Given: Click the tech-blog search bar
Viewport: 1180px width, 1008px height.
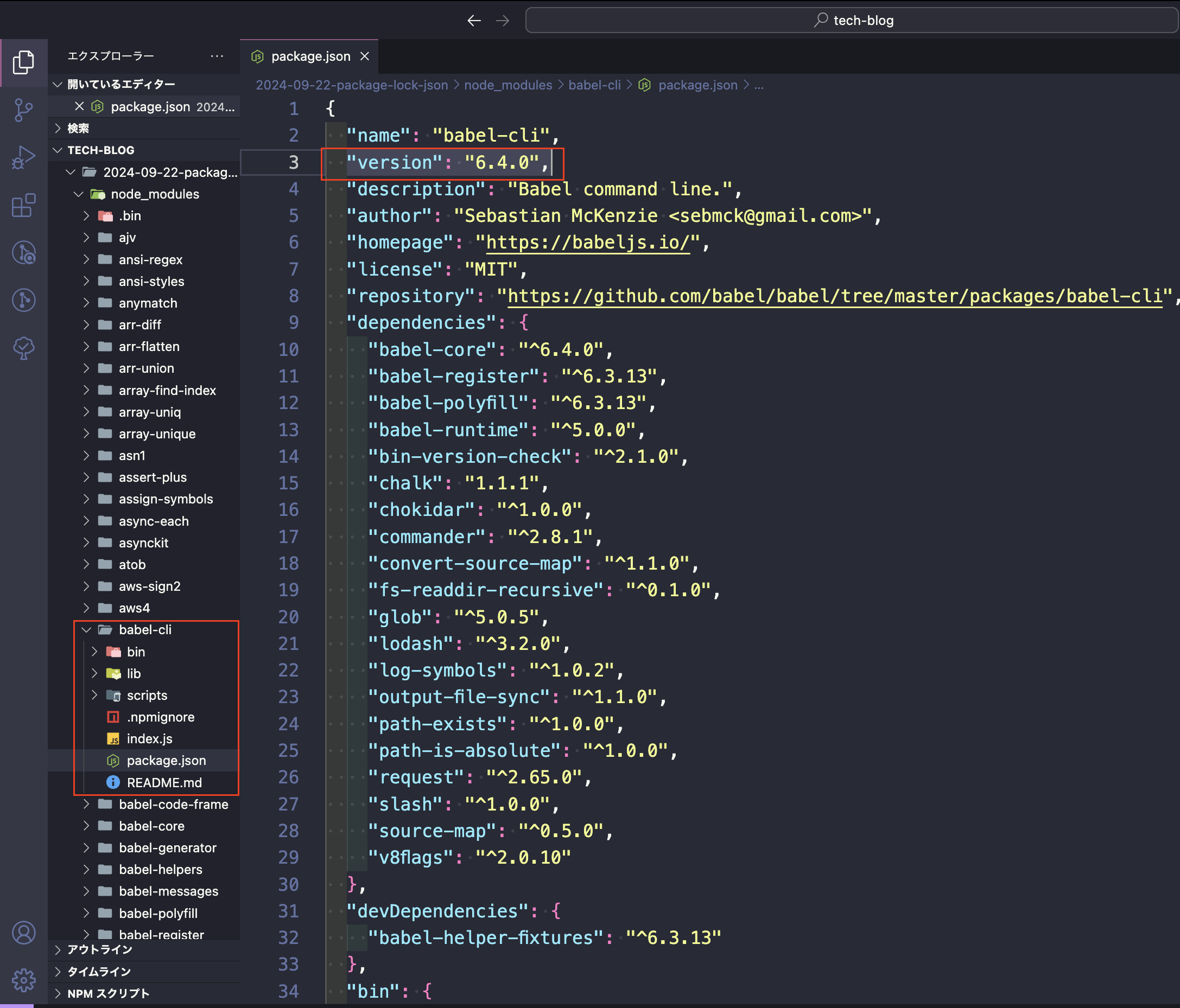Looking at the screenshot, I should pos(852,20).
